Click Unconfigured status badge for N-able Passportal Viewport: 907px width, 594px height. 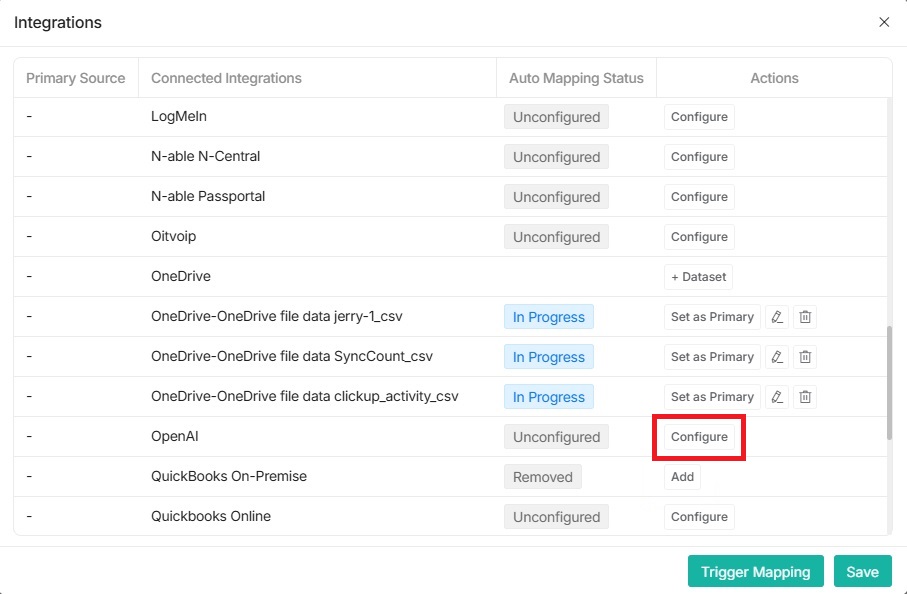[556, 197]
